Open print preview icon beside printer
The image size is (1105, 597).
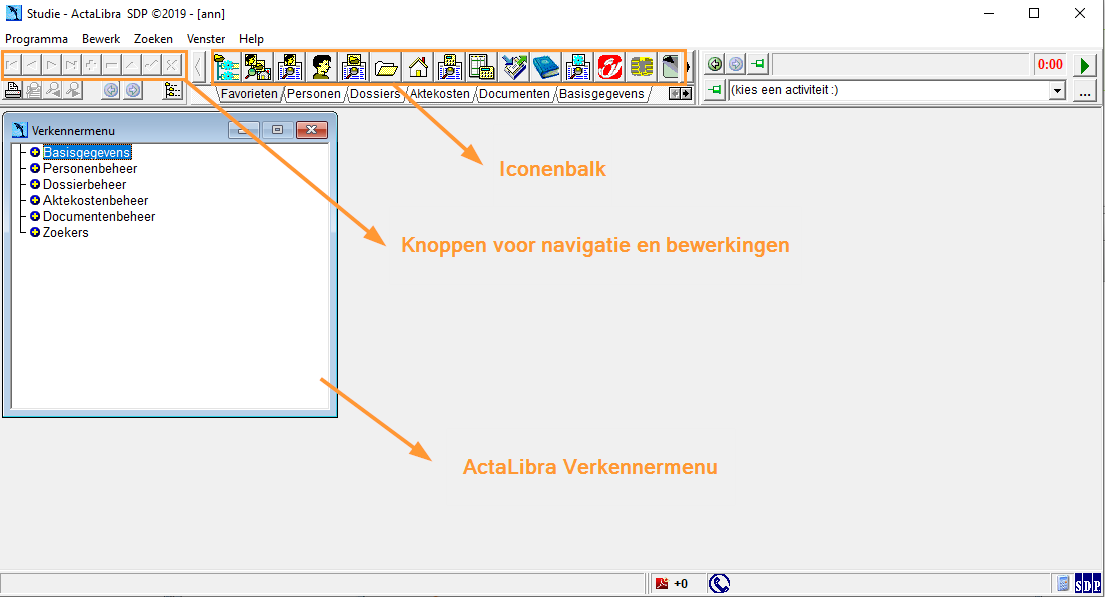33,90
